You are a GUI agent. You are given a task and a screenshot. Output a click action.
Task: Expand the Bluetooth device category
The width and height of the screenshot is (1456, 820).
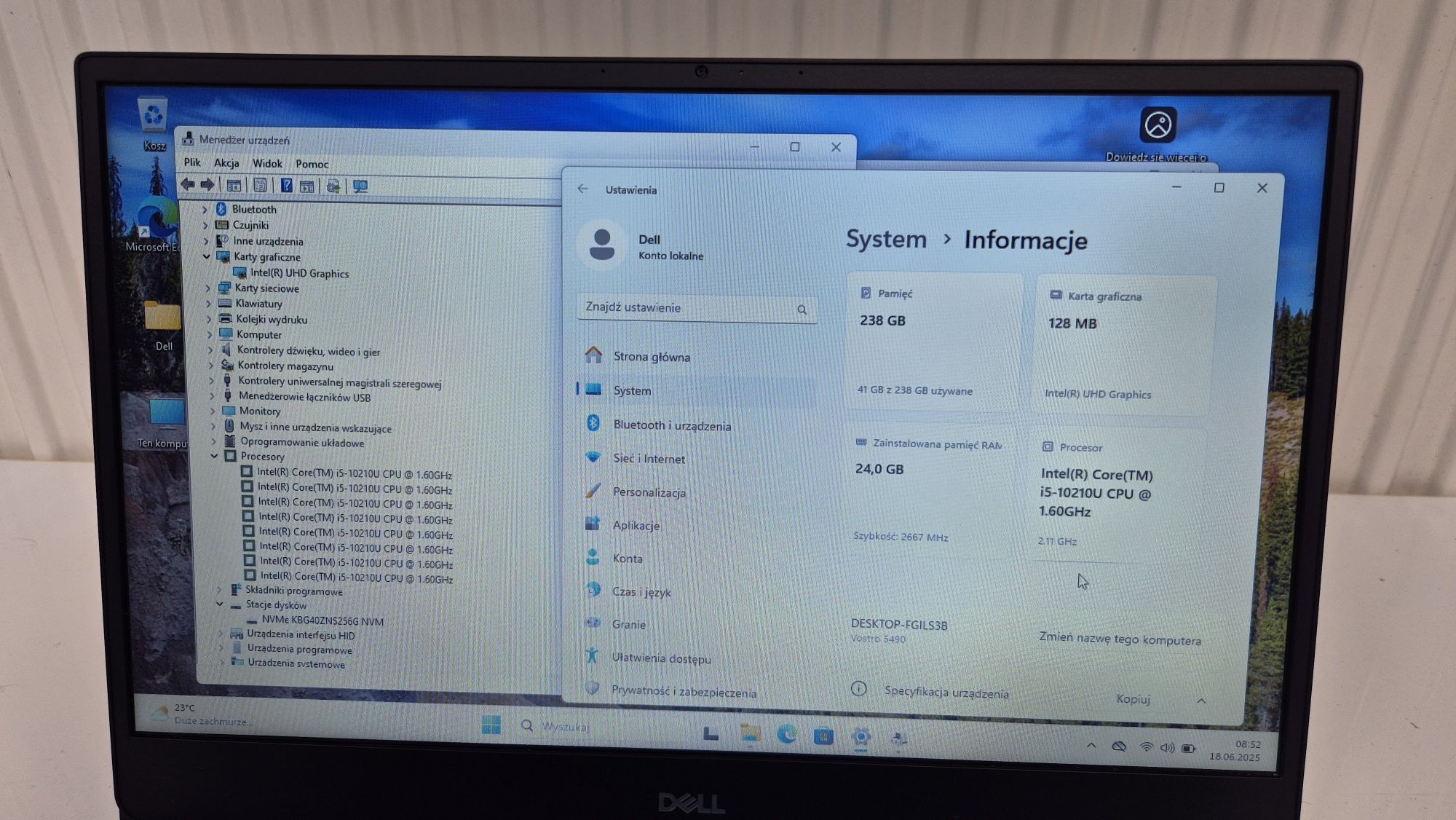(x=205, y=210)
